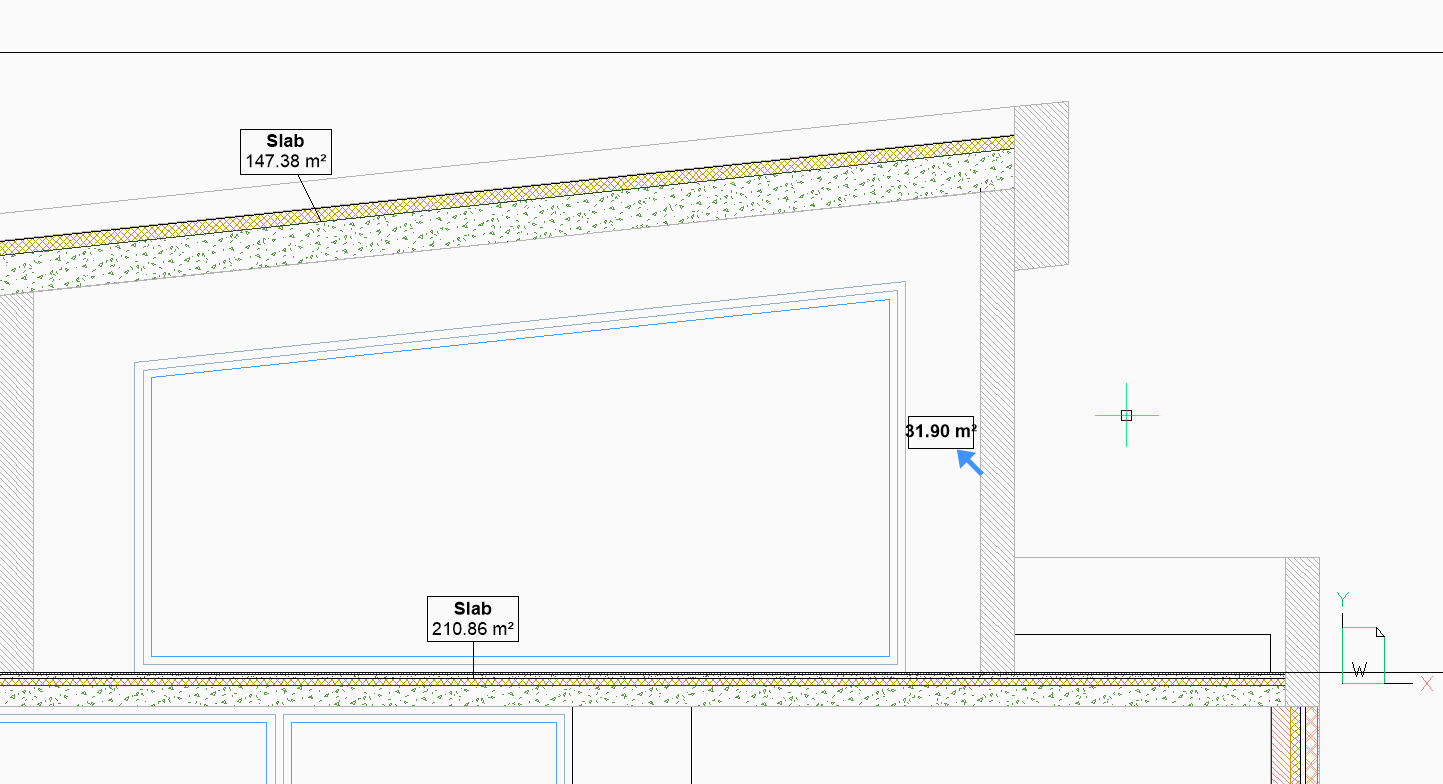
Task: Click the leader line under Slab 210.86 label
Action: click(473, 658)
